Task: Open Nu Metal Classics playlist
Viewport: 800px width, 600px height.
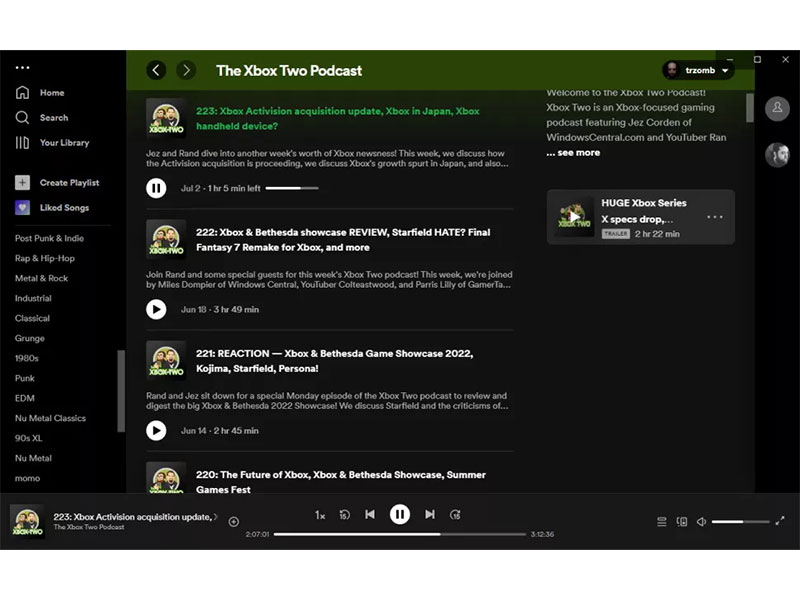Action: (50, 418)
